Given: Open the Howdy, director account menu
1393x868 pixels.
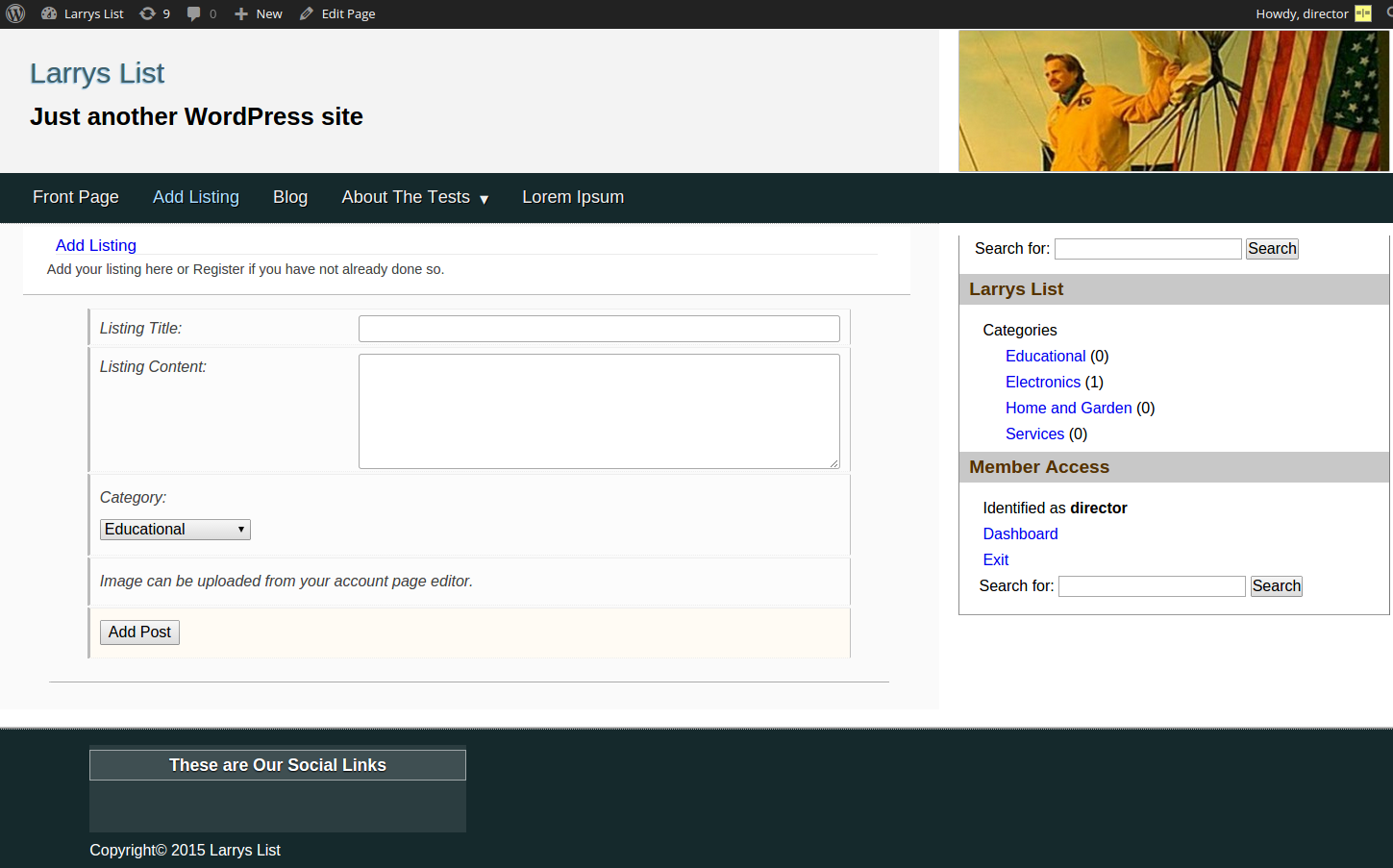Looking at the screenshot, I should 1302,13.
